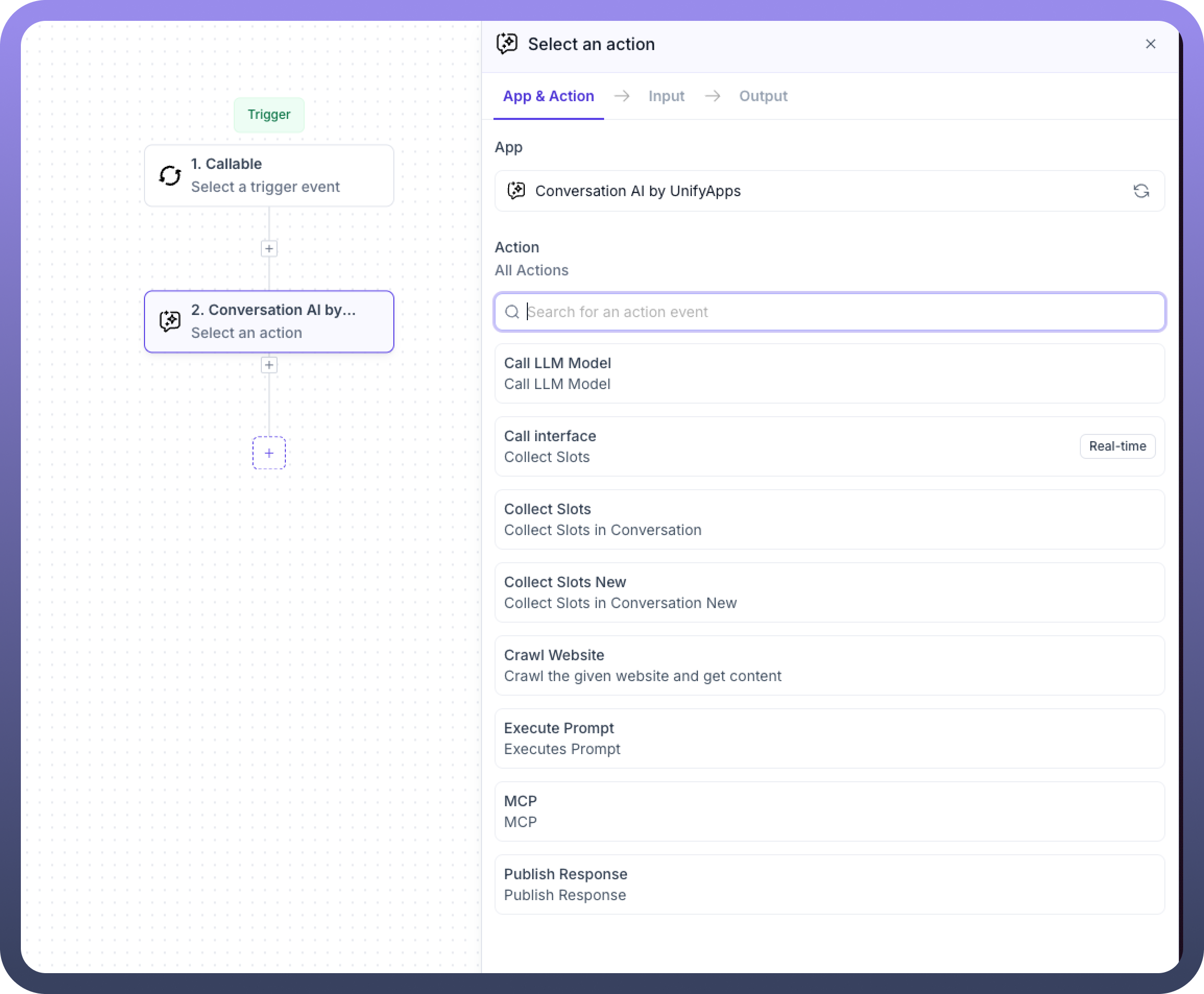Screen dimensions: 1204x994
Task: Click the search magnifier icon
Action: click(512, 311)
